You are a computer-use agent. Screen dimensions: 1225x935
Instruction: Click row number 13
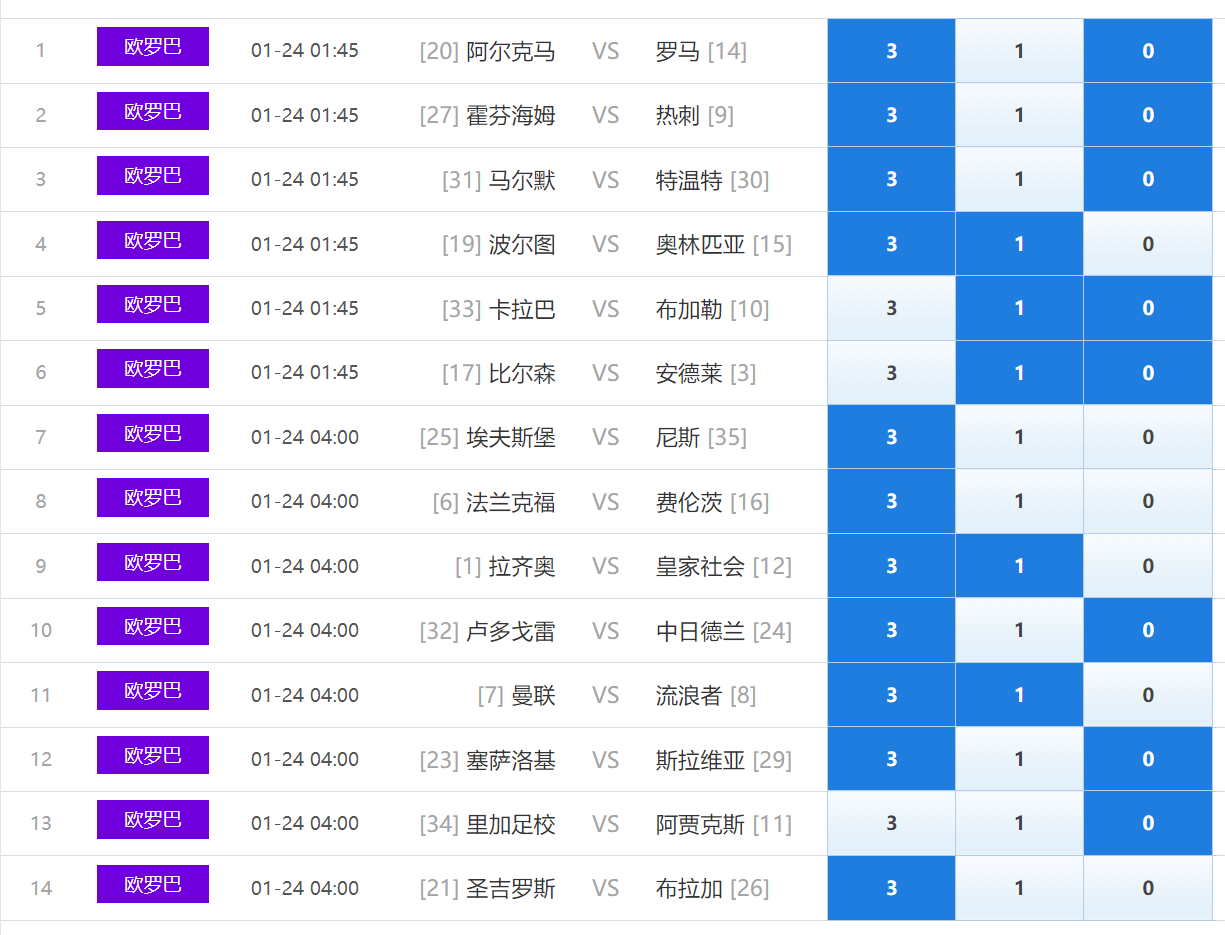[41, 823]
